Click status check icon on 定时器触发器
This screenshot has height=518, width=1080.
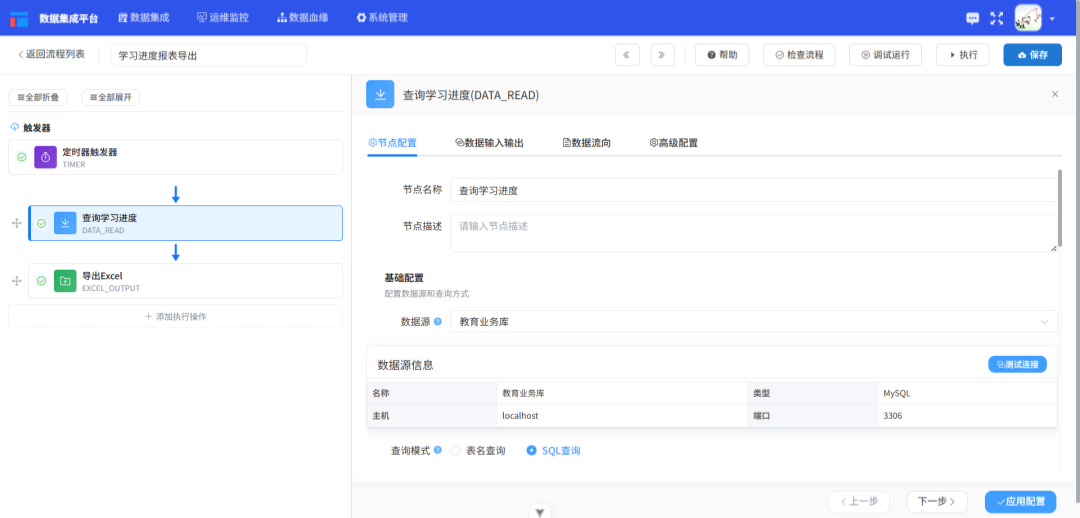pos(21,157)
